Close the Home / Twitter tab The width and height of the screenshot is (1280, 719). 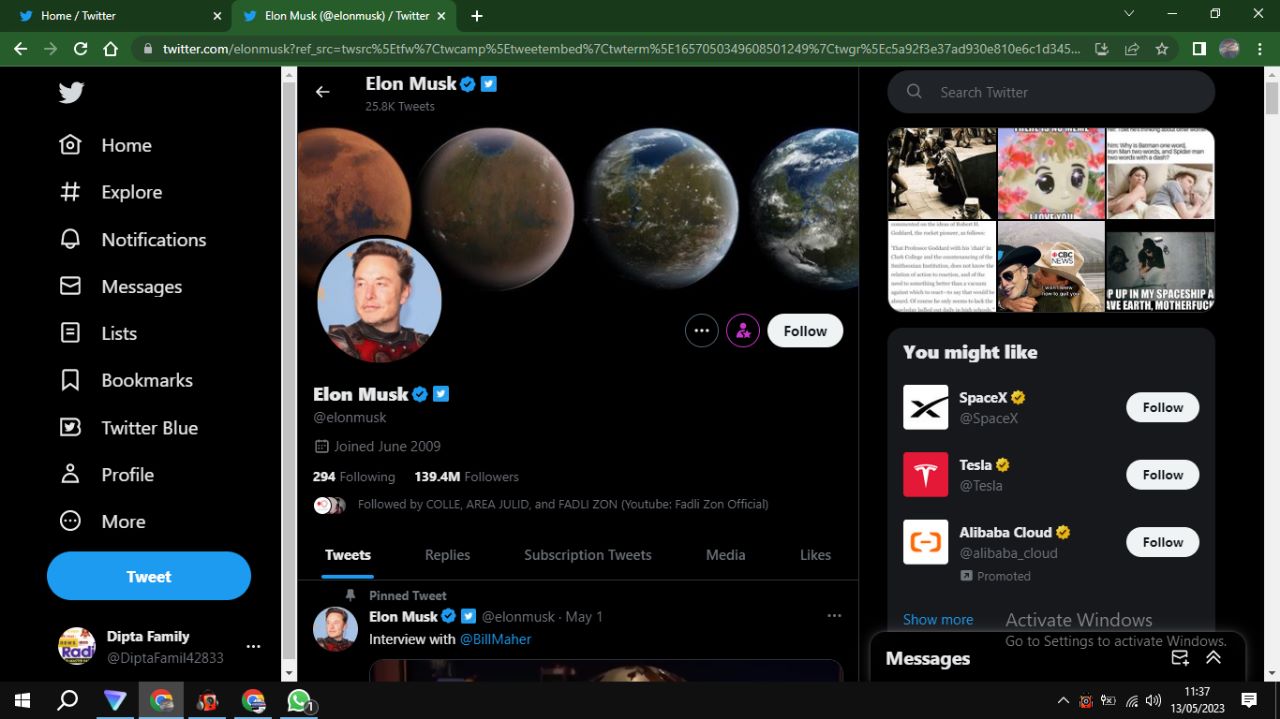pos(217,16)
